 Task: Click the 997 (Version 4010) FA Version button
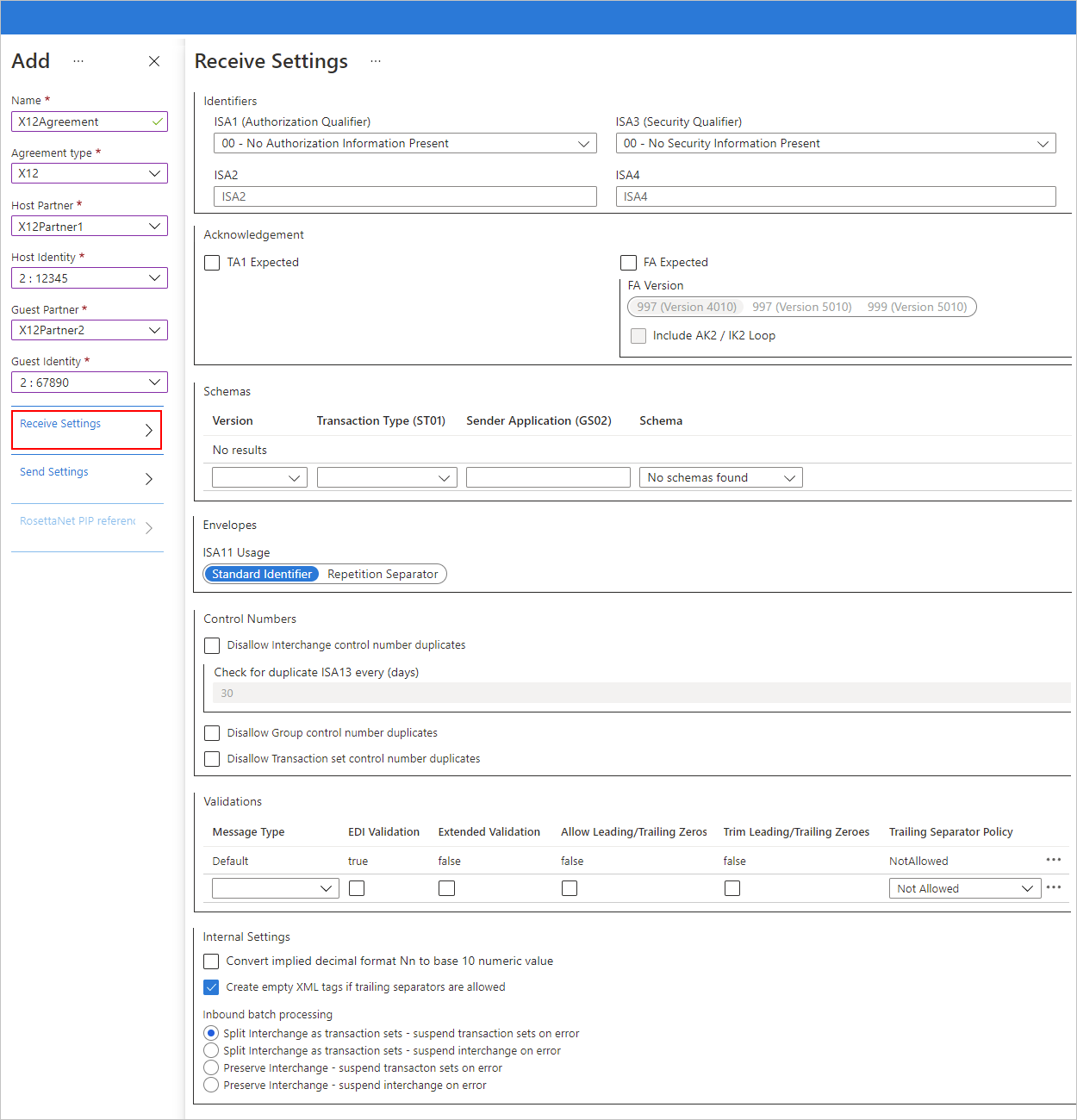coord(685,306)
